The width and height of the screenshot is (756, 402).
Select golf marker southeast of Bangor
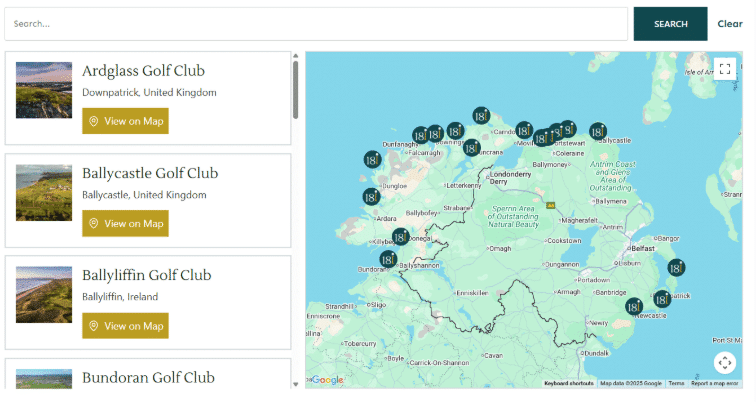pyautogui.click(x=676, y=268)
